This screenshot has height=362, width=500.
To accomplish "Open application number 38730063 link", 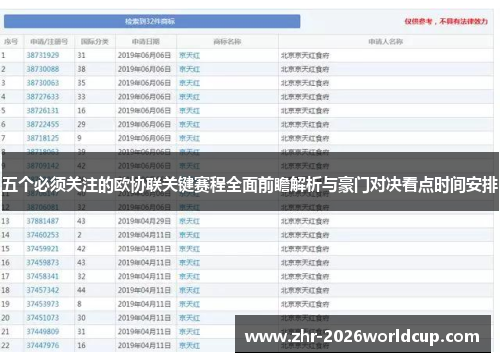I will 43,83.
